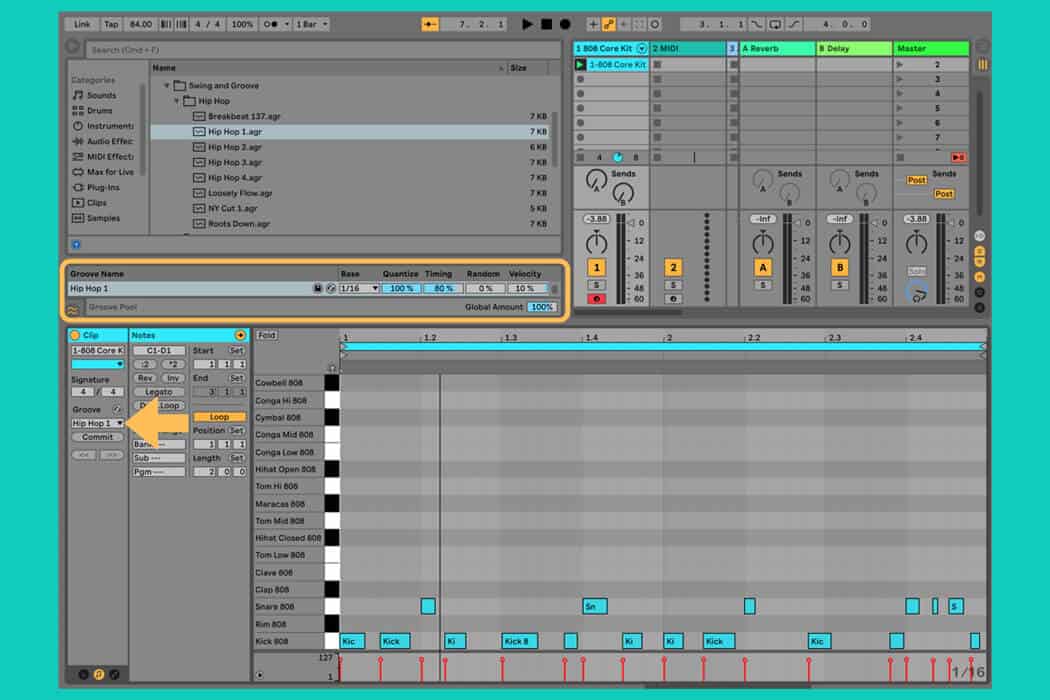Click the Drums category in browser

pyautogui.click(x=99, y=111)
